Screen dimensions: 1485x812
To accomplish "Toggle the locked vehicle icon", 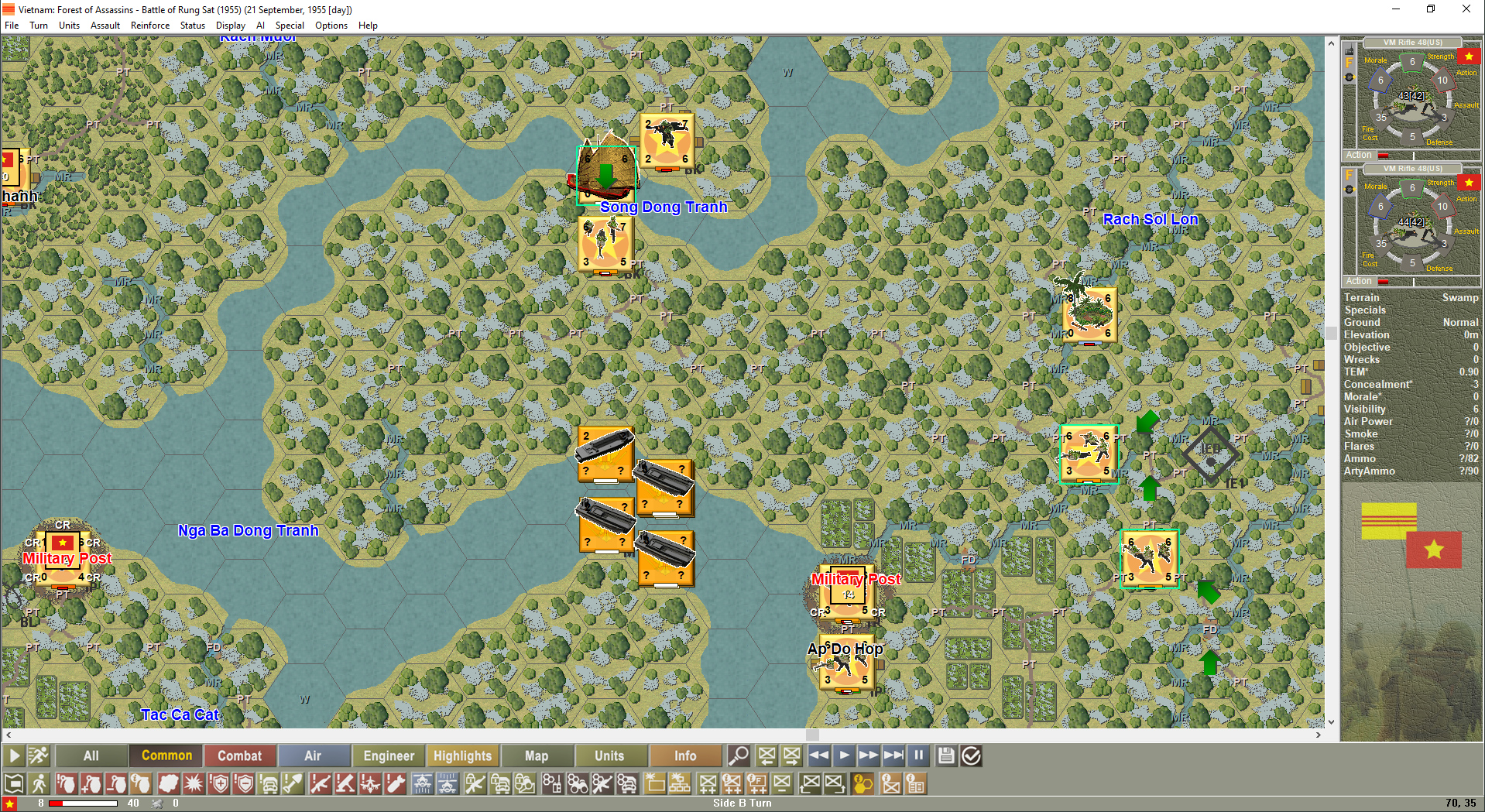I will pyautogui.click(x=500, y=784).
